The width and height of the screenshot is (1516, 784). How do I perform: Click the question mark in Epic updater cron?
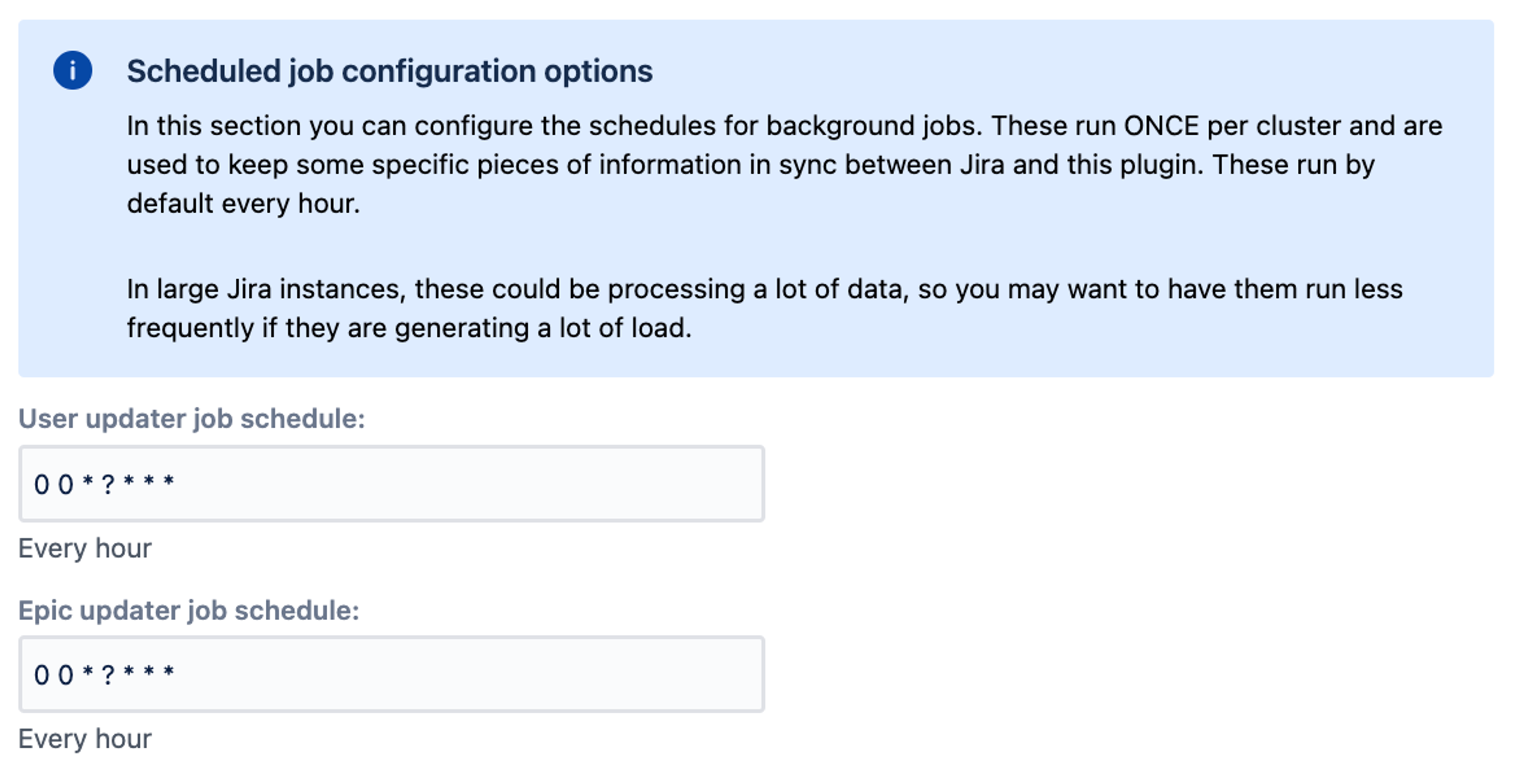[x=108, y=675]
